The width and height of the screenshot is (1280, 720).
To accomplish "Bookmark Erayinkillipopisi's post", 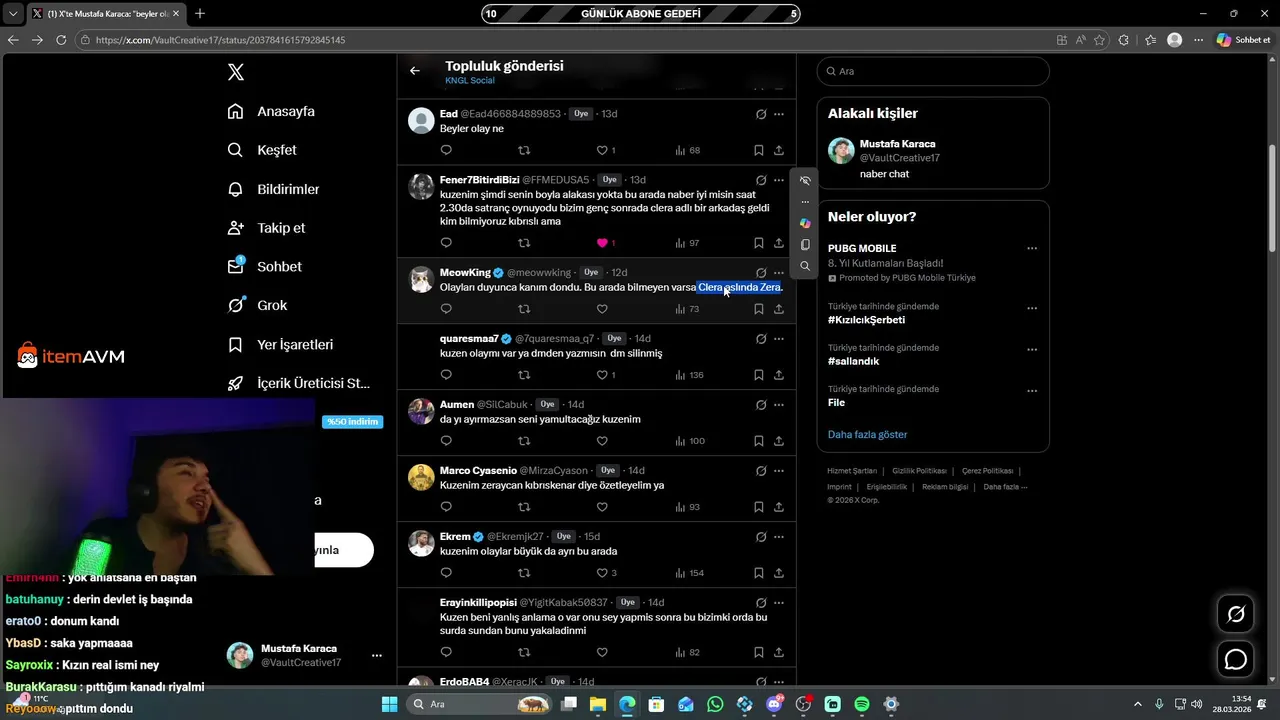I will [758, 653].
